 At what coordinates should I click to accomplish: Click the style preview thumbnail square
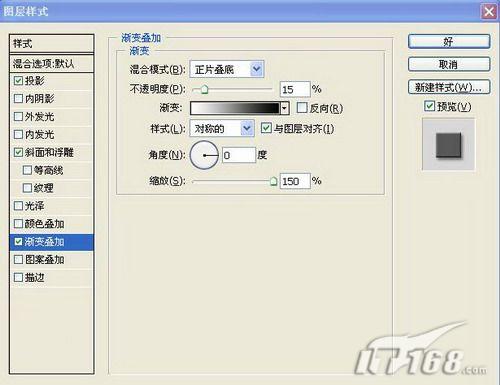click(449, 145)
